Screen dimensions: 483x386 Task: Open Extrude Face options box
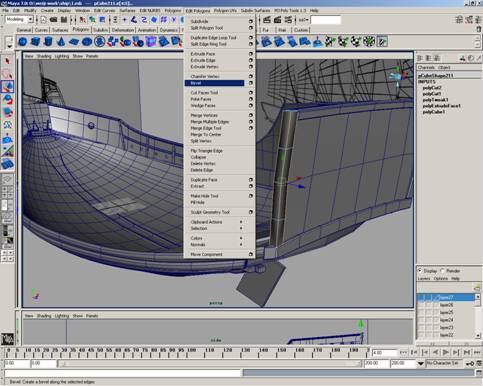click(251, 54)
